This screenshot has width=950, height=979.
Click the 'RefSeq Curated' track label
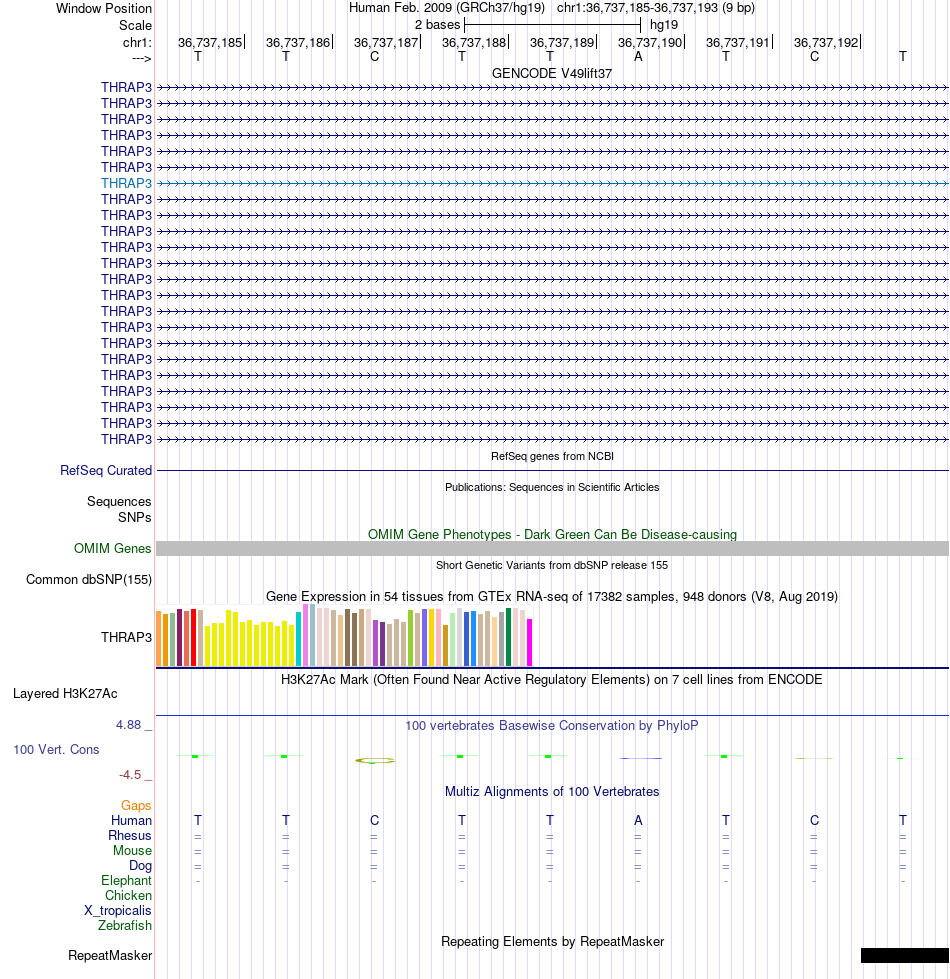(x=106, y=470)
